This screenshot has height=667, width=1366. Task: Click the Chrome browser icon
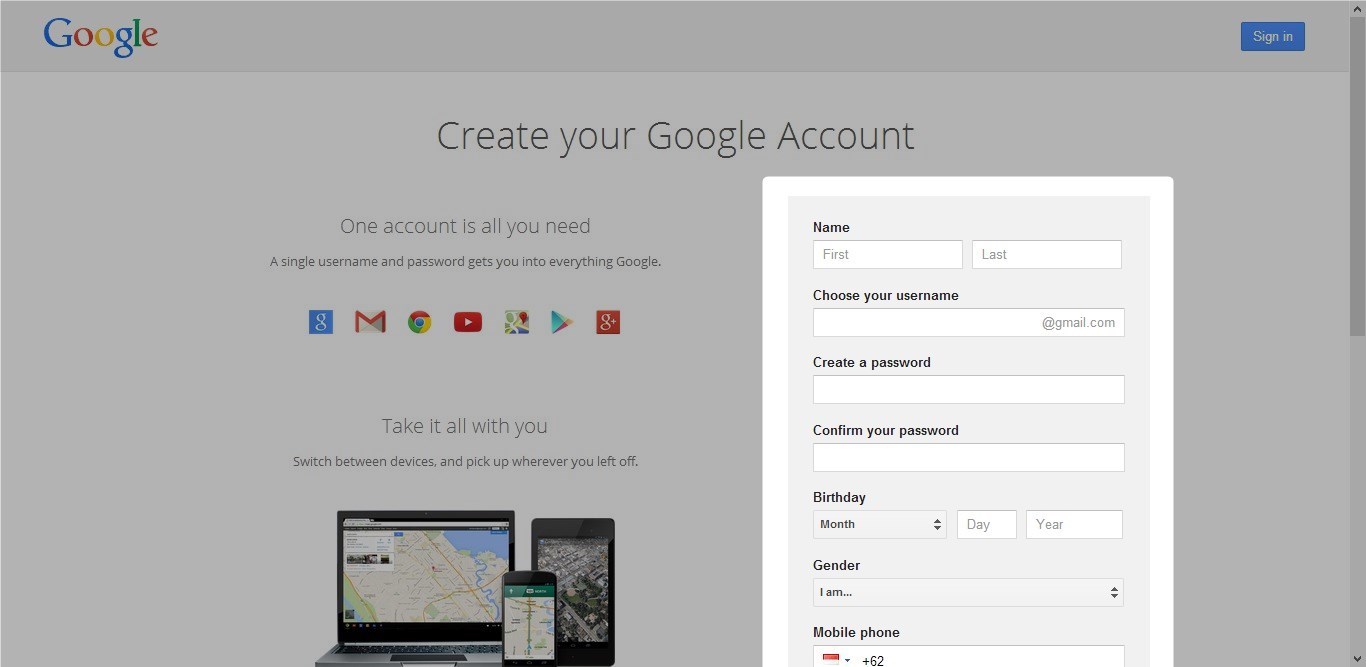click(419, 321)
